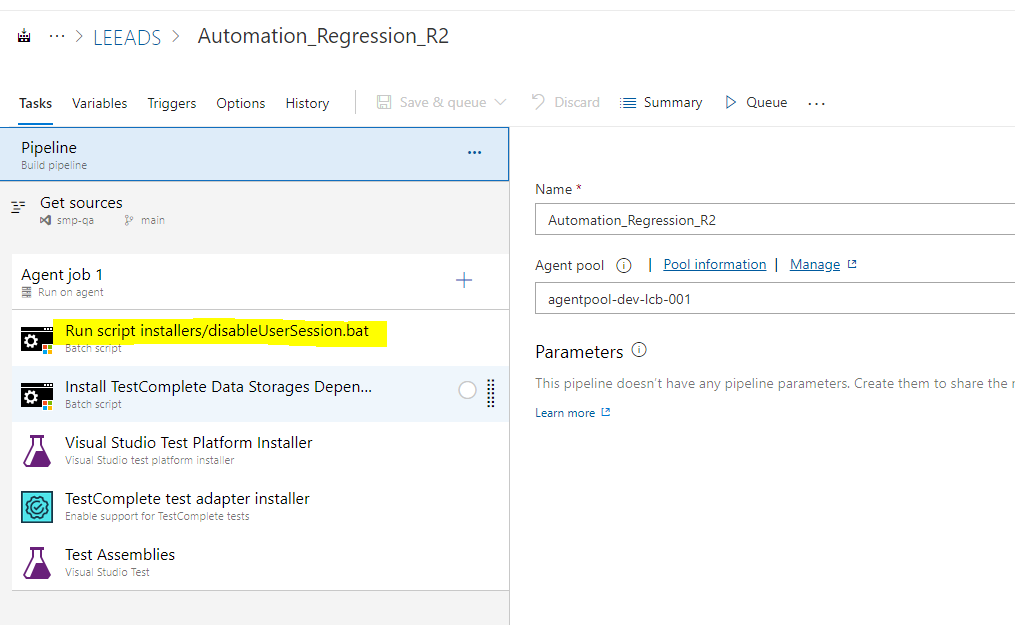Click the Queue button
Viewport: 1015px width, 625px height.
tap(756, 103)
